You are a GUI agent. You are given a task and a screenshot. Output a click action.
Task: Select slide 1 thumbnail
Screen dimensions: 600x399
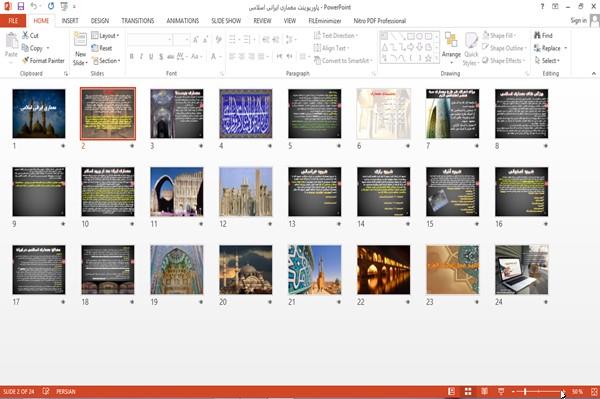pyautogui.click(x=39, y=114)
